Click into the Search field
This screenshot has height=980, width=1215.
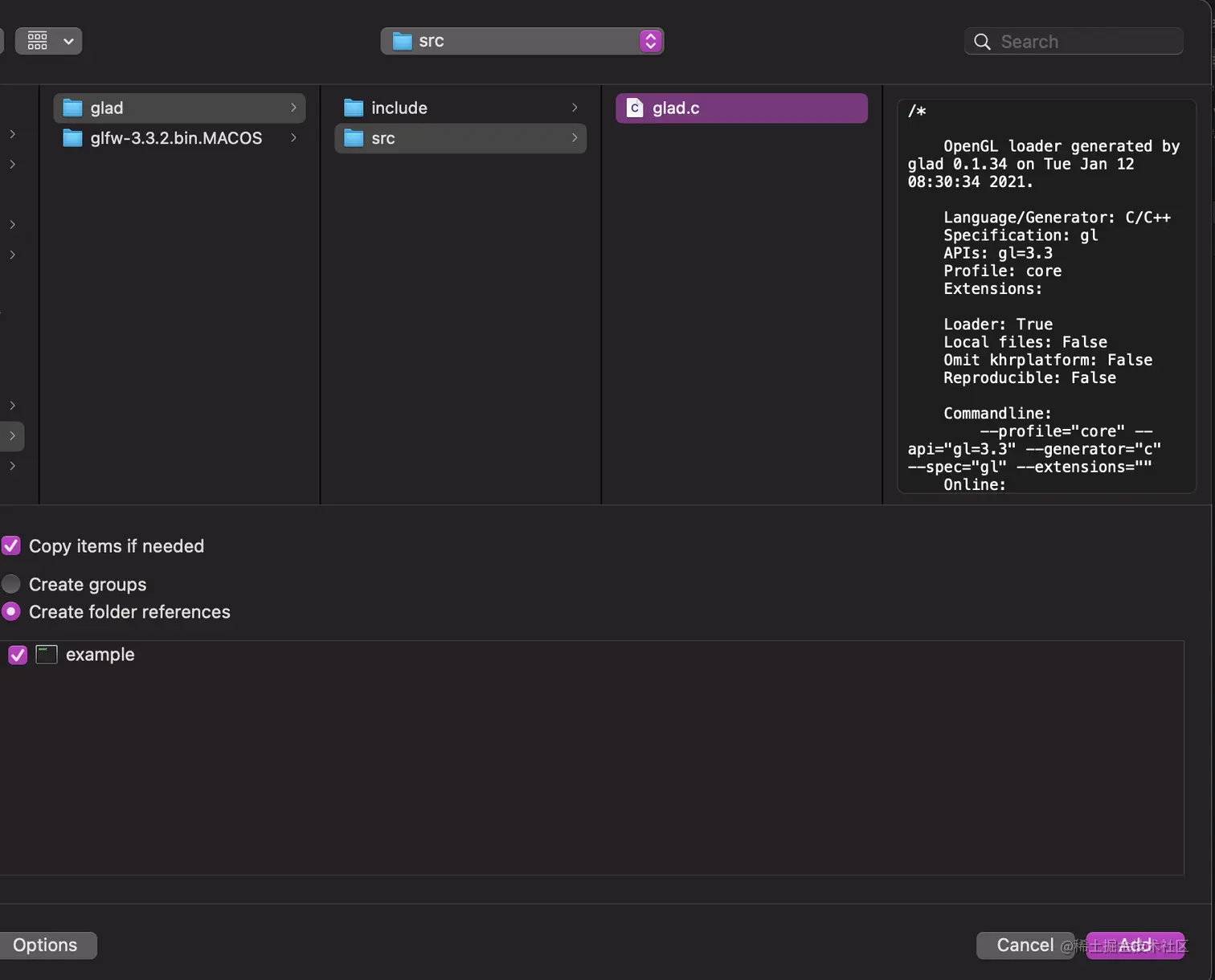tap(1074, 41)
